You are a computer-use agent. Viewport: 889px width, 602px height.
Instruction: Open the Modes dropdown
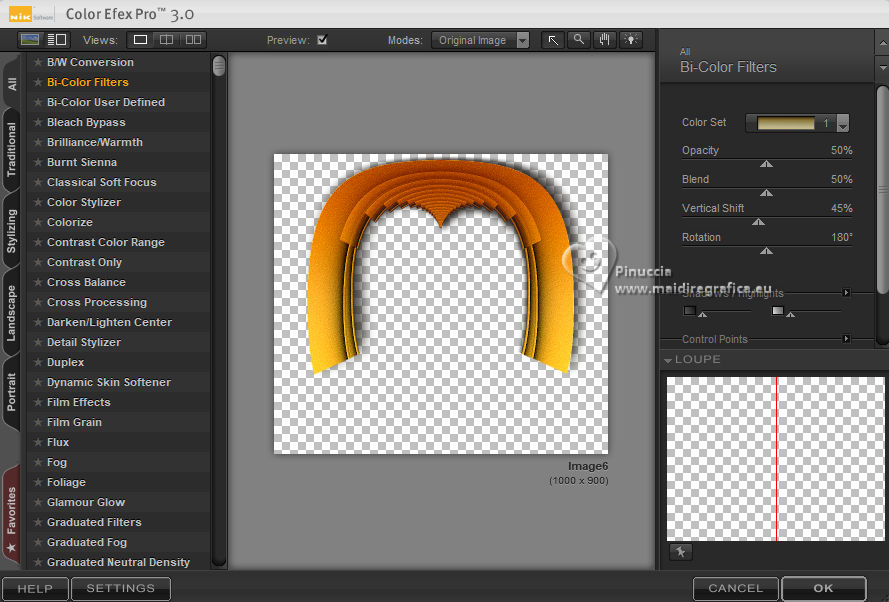pos(481,40)
